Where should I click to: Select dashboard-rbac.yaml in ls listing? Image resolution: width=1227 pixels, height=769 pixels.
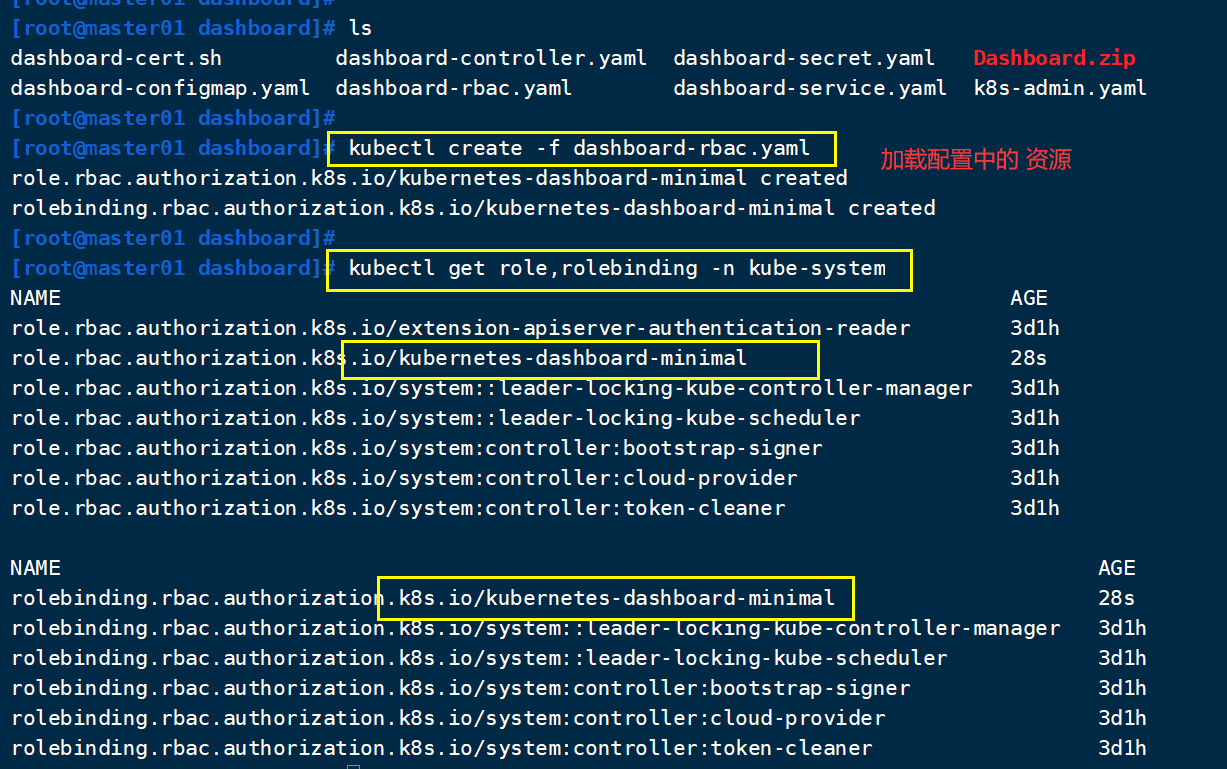(x=454, y=88)
